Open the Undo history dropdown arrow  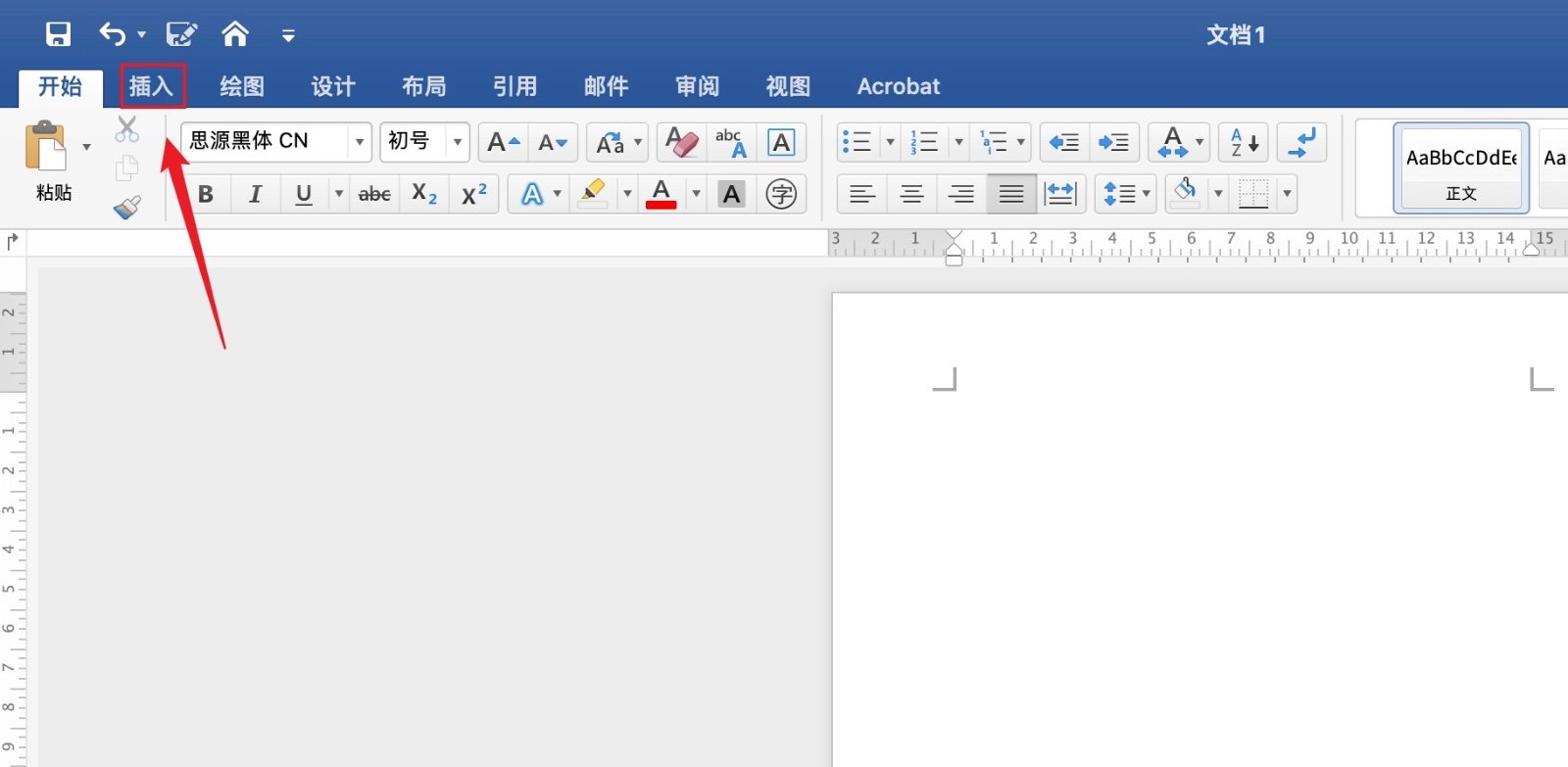141,35
